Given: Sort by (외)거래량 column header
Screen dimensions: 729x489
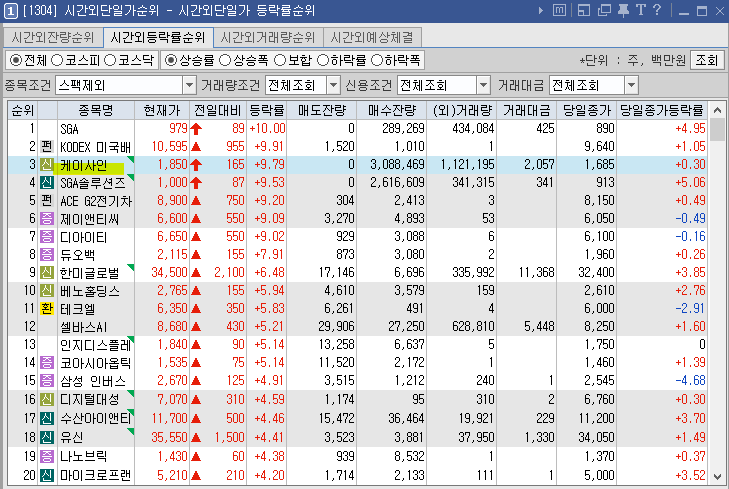Looking at the screenshot, I should pos(462,110).
